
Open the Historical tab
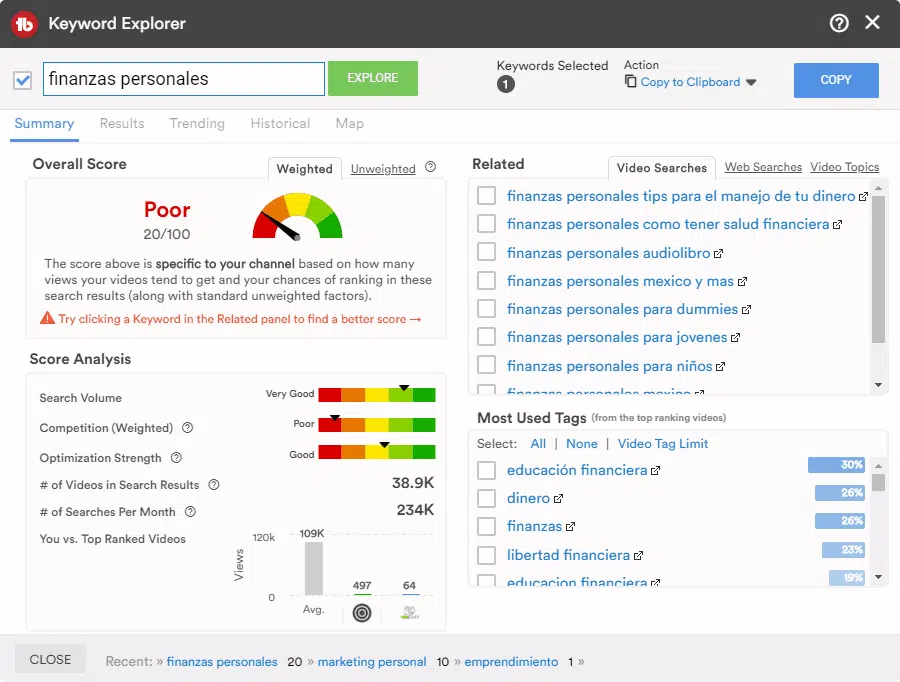pos(280,123)
